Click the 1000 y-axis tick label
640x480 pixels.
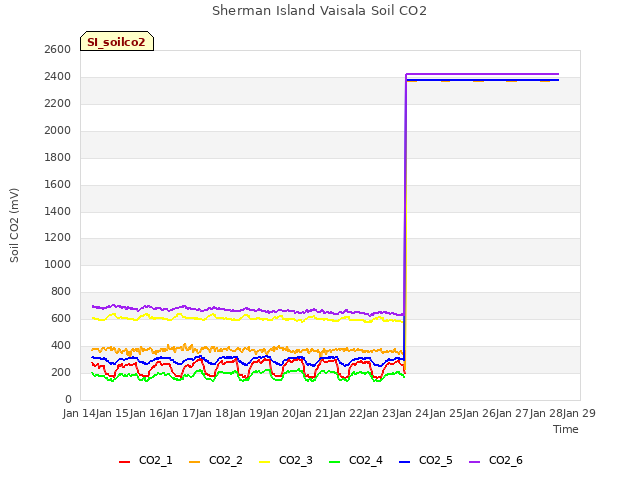58,265
